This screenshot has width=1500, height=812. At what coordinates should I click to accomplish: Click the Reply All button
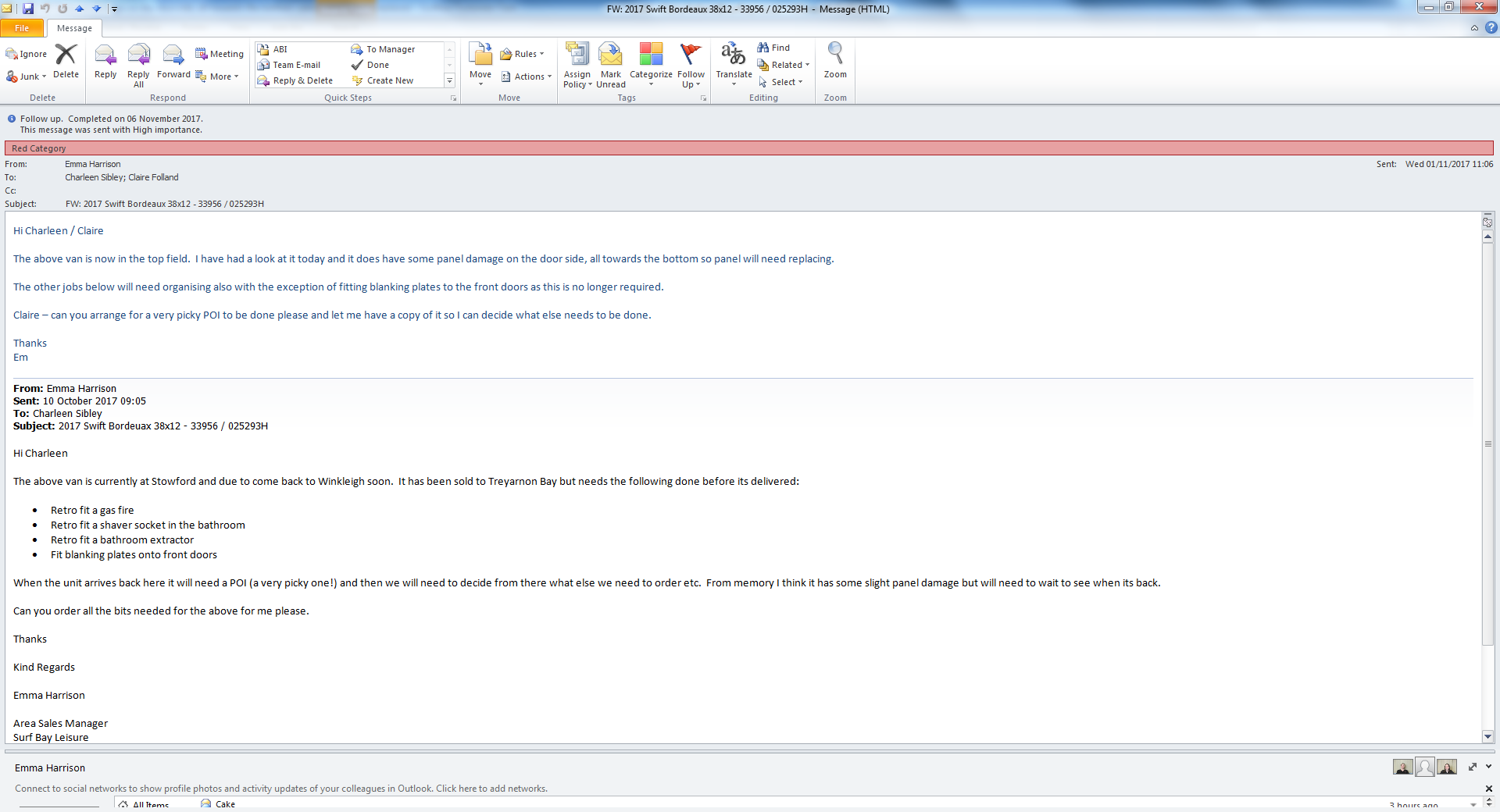pyautogui.click(x=138, y=66)
